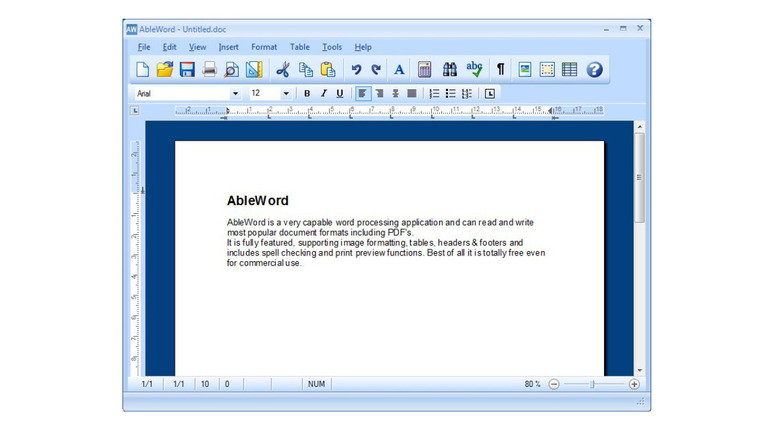This screenshot has height=438, width=780.
Task: Open the Tools menu
Action: coord(332,47)
